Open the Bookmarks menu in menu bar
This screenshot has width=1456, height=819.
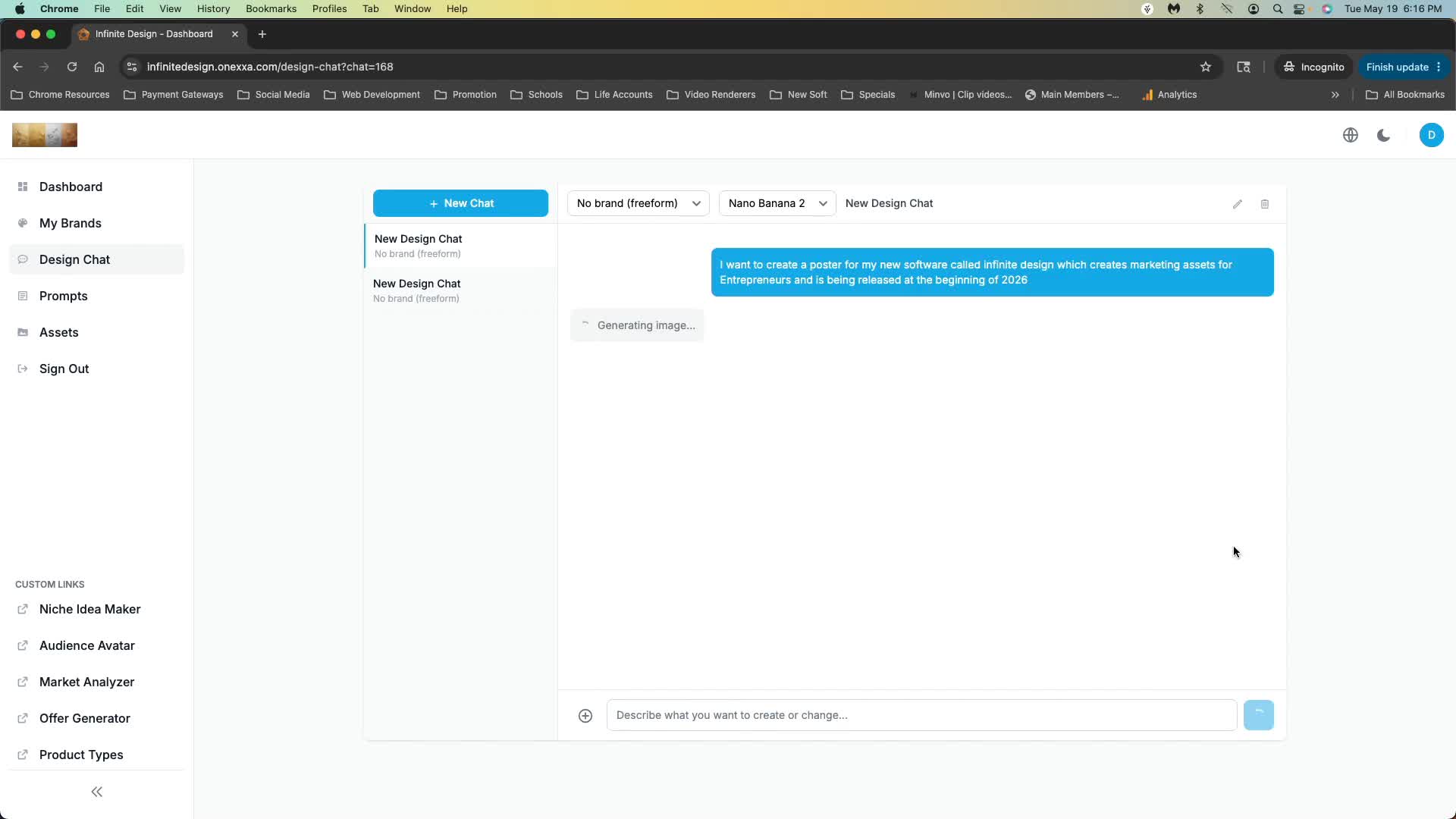[271, 9]
